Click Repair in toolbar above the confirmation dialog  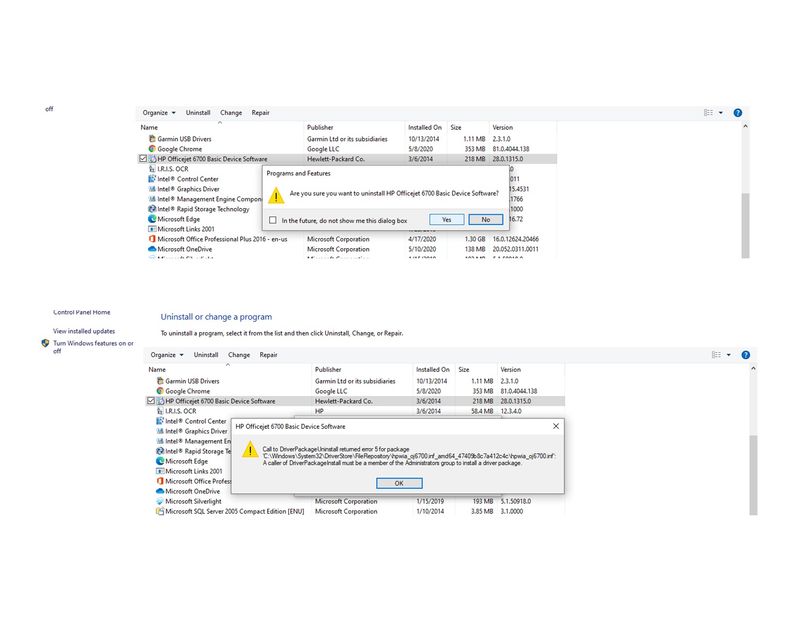[x=260, y=112]
